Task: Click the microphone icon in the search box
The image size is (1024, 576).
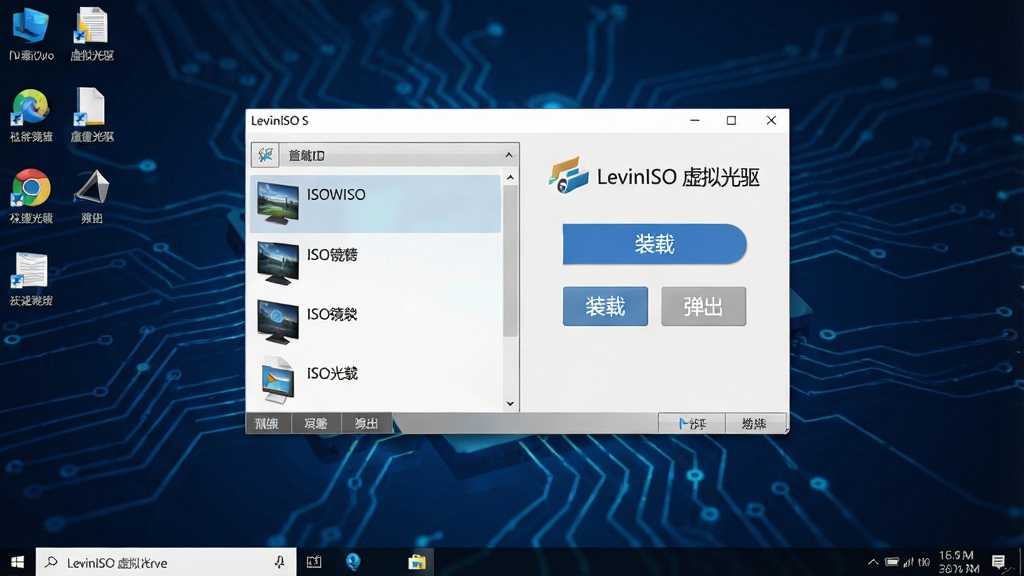Action: coord(280,562)
